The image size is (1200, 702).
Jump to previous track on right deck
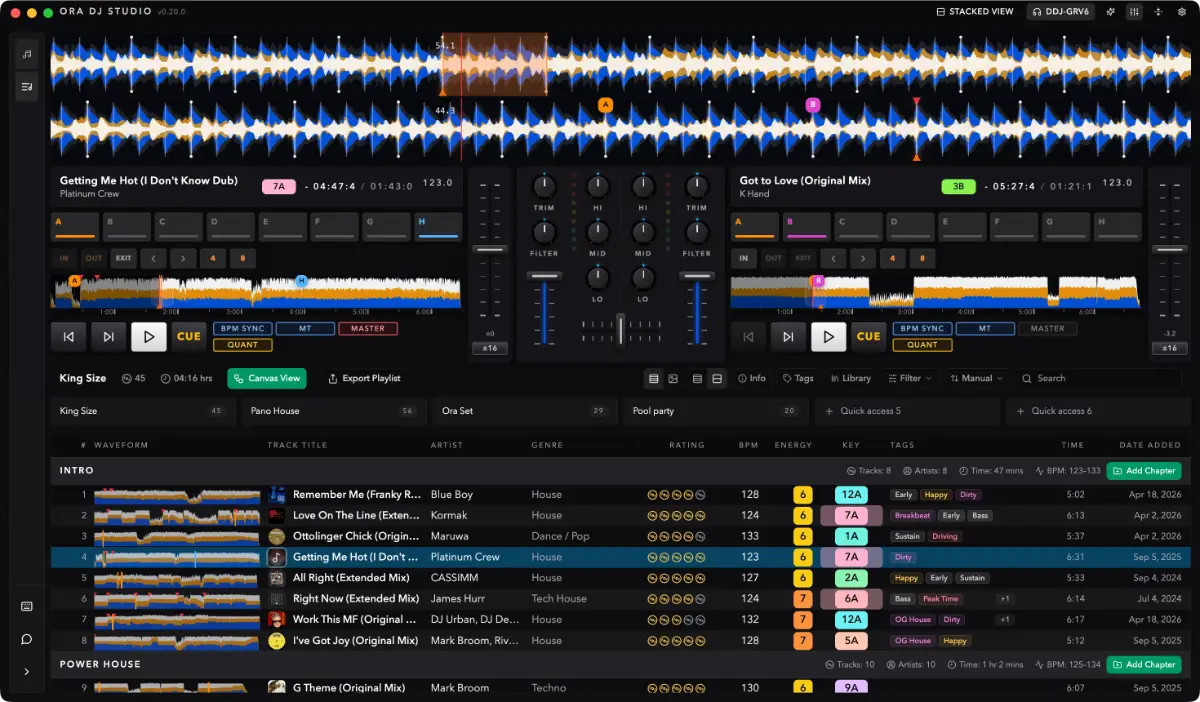click(748, 337)
